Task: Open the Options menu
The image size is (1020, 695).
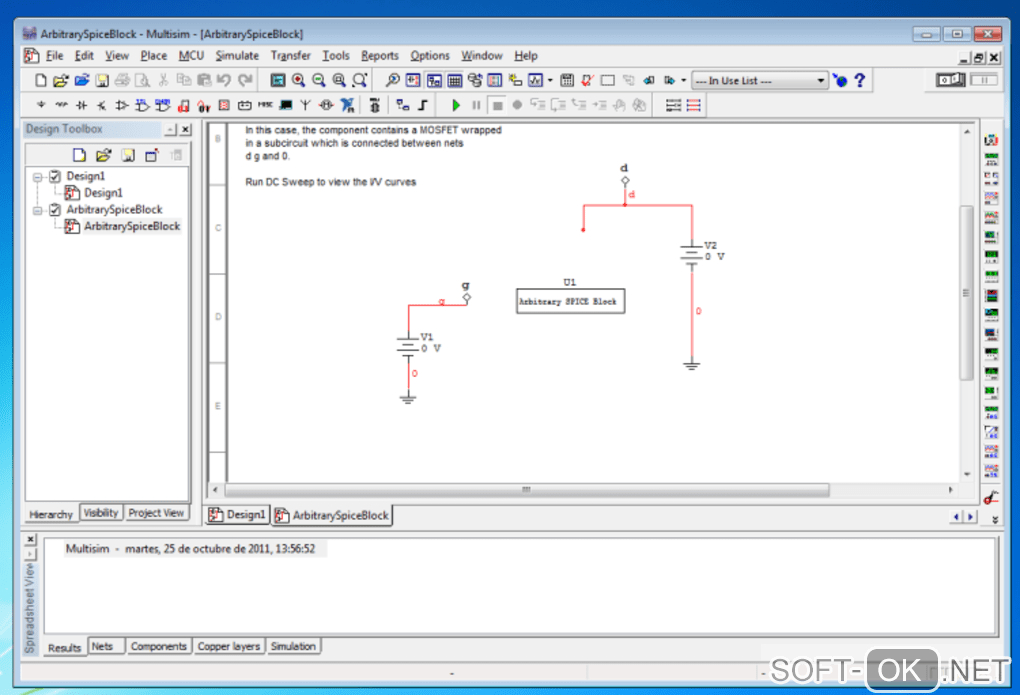Action: (x=429, y=56)
